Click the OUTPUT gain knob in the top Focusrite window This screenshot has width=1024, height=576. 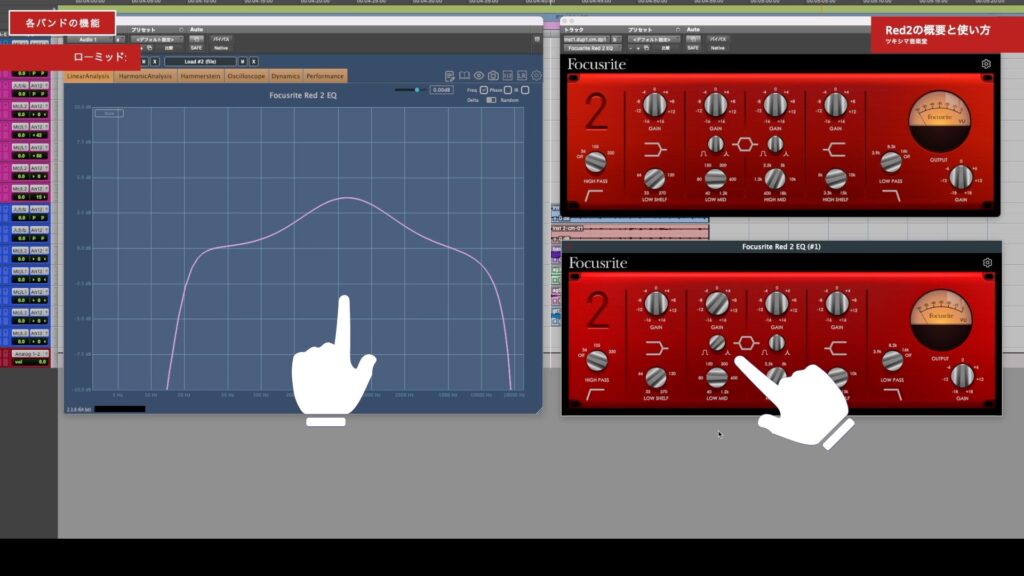coord(961,177)
